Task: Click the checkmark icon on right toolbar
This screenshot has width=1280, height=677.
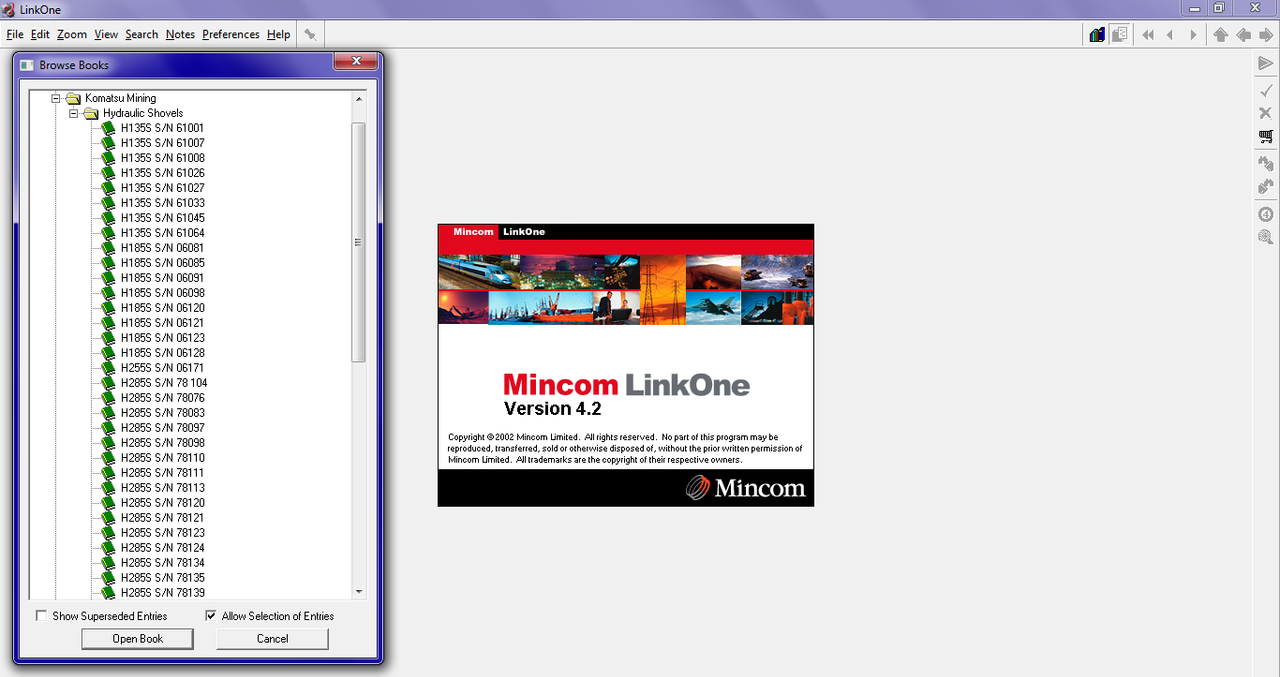Action: click(x=1266, y=90)
